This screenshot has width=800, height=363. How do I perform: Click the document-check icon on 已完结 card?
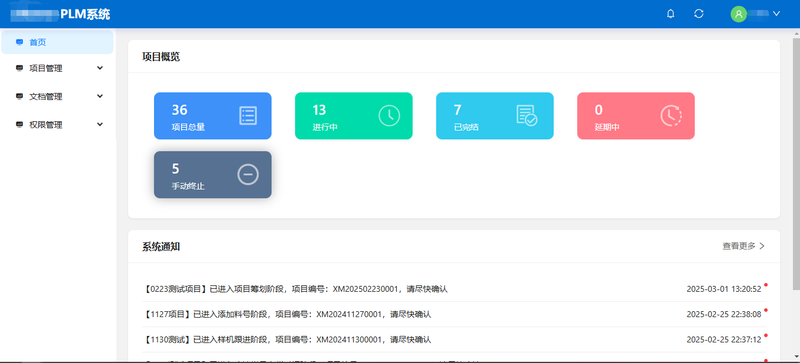(527, 116)
